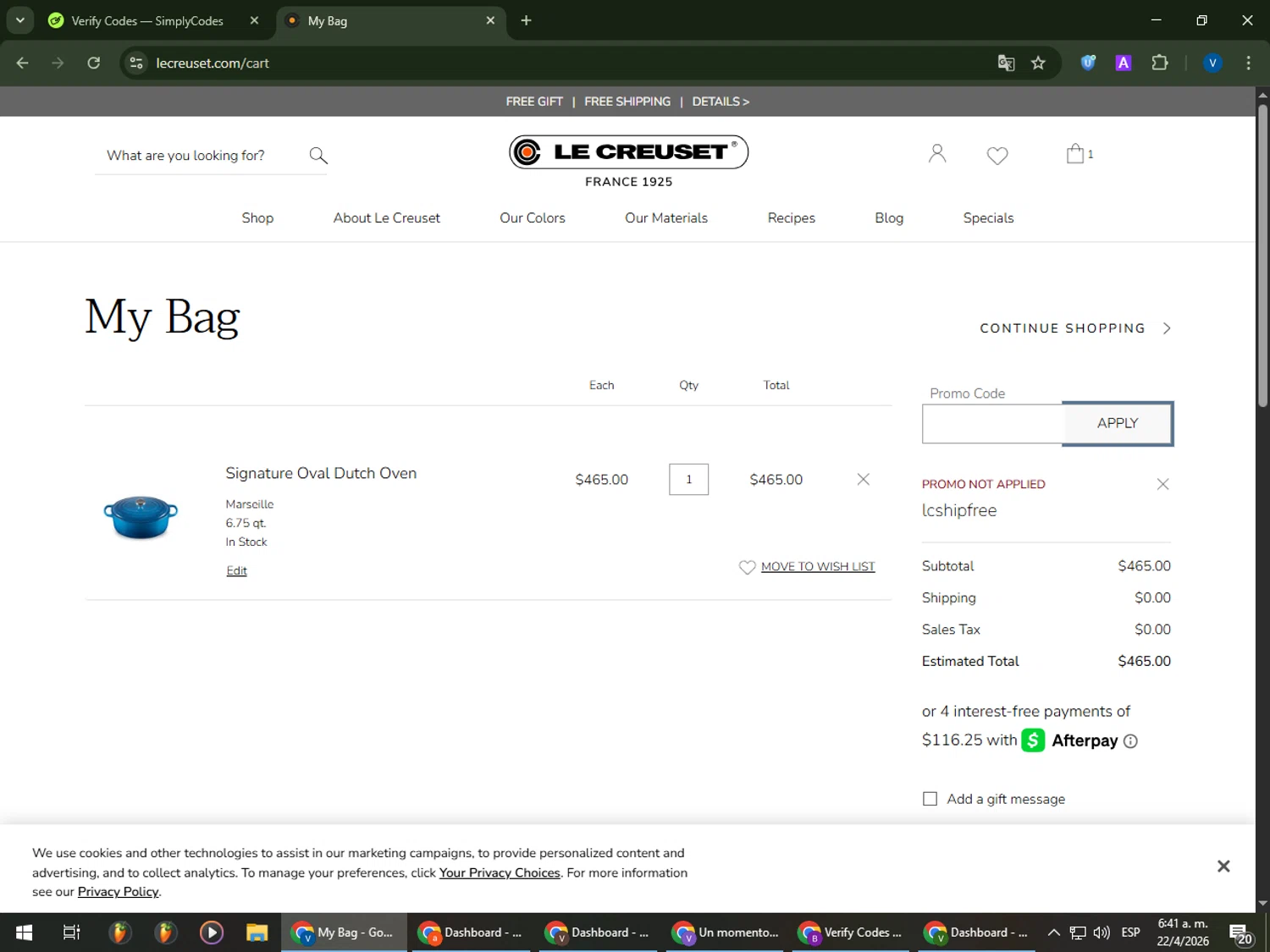Click the What are you looking for search field
This screenshot has height=952, width=1270.
tap(200, 155)
